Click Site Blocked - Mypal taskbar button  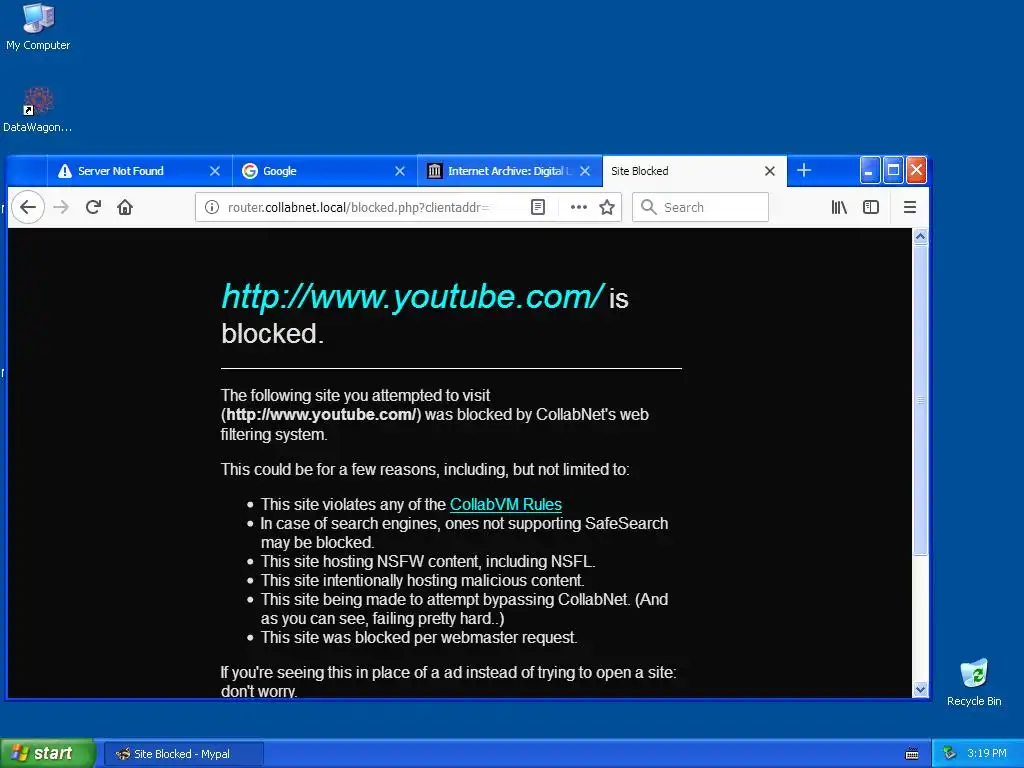click(x=184, y=754)
